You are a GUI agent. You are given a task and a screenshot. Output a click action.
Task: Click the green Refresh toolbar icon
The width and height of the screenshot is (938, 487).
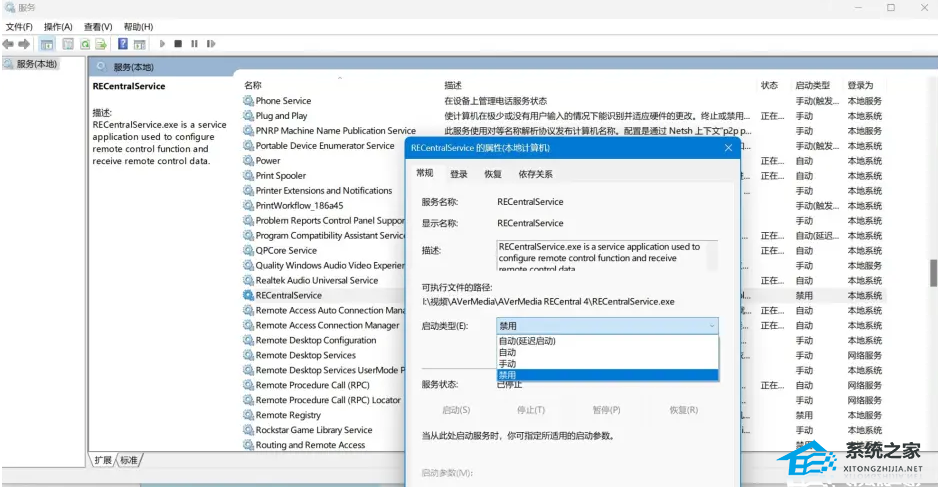pyautogui.click(x=85, y=44)
